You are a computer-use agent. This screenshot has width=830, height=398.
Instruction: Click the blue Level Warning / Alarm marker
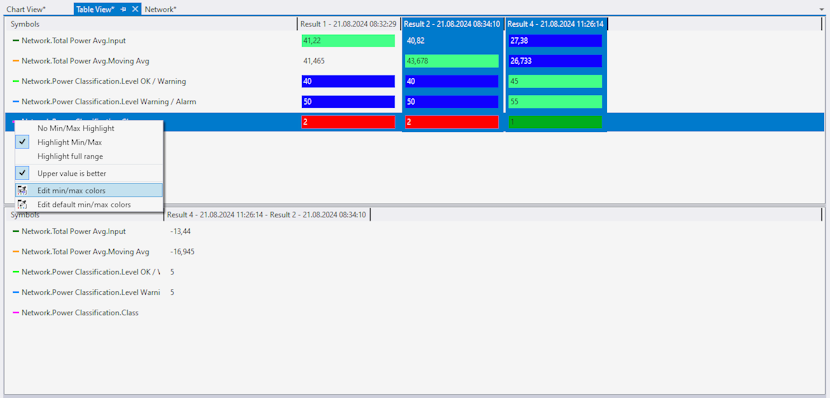pos(15,102)
